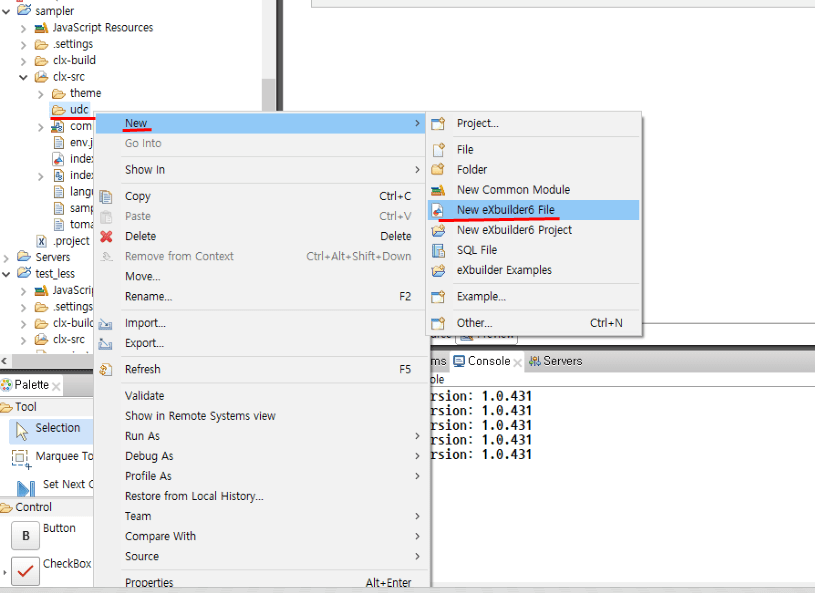Select the CheckBox control in Palette
Image resolution: width=815 pixels, height=593 pixels.
tap(25, 572)
